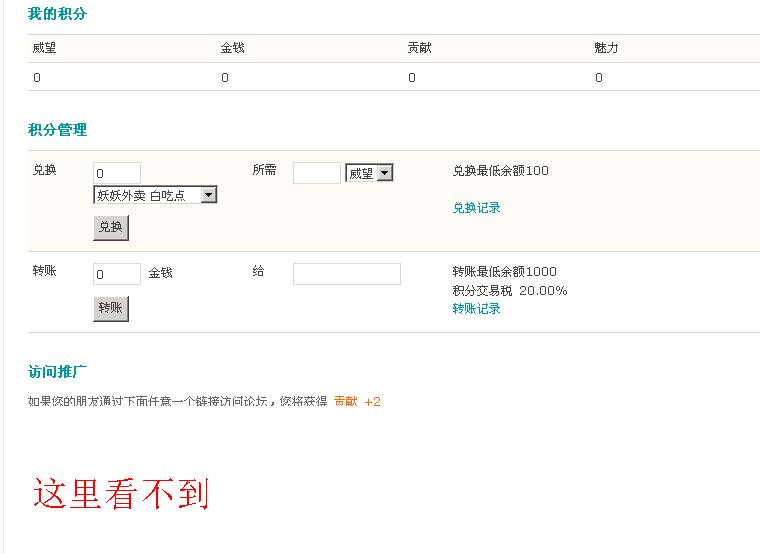Click the 兑换最低余额100 text
The height and width of the screenshot is (554, 760).
(501, 171)
